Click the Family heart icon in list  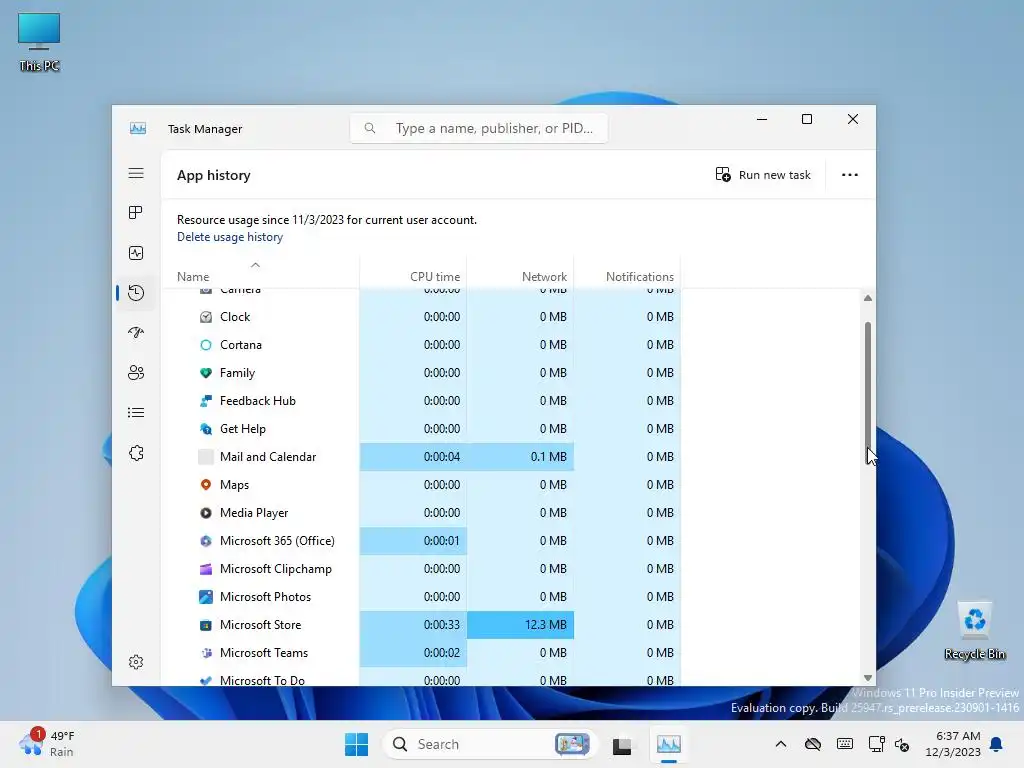coord(206,373)
